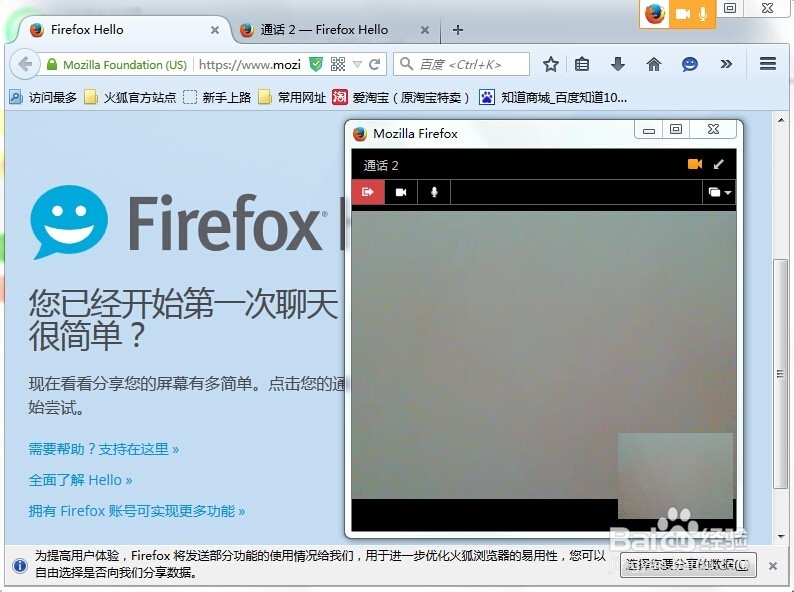Go to Home page icon
Viewport: 794px width, 592px height.
[x=654, y=64]
